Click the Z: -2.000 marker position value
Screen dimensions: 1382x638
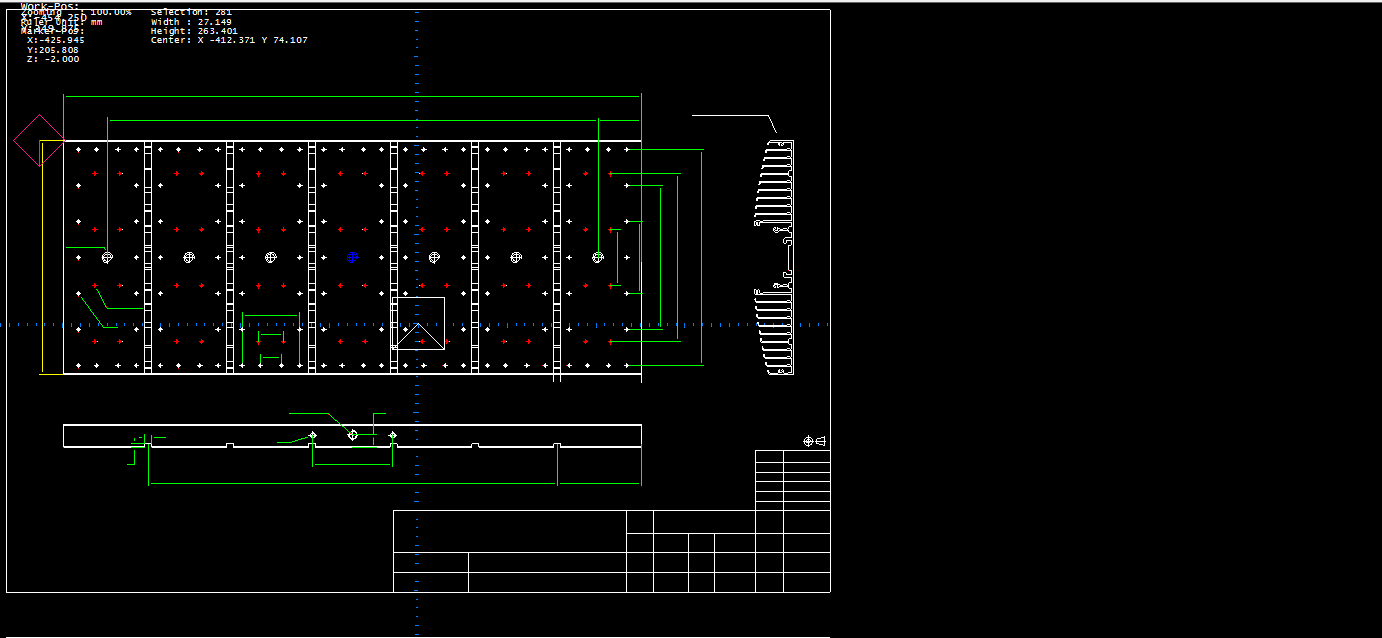coord(53,60)
